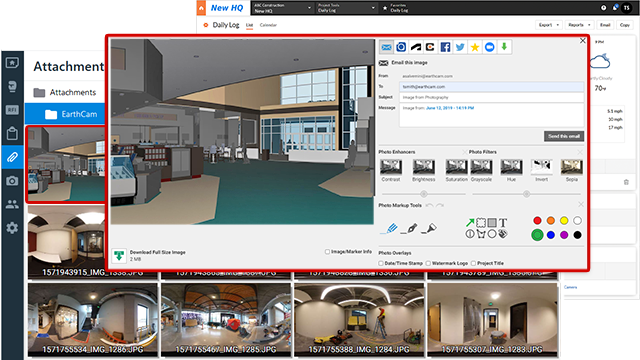Screen dimensions: 640x360
Task: Click green Download Full Size Image icon
Action: [119, 256]
